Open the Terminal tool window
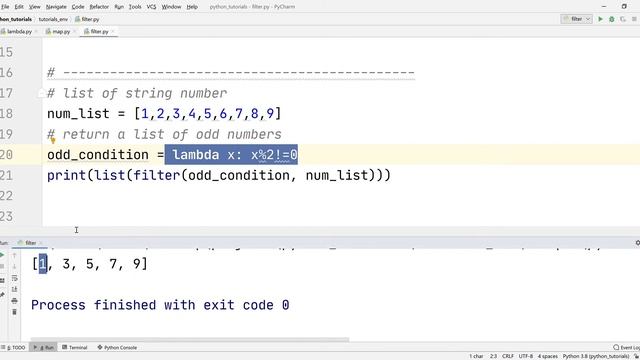The image size is (640, 360). point(75,347)
